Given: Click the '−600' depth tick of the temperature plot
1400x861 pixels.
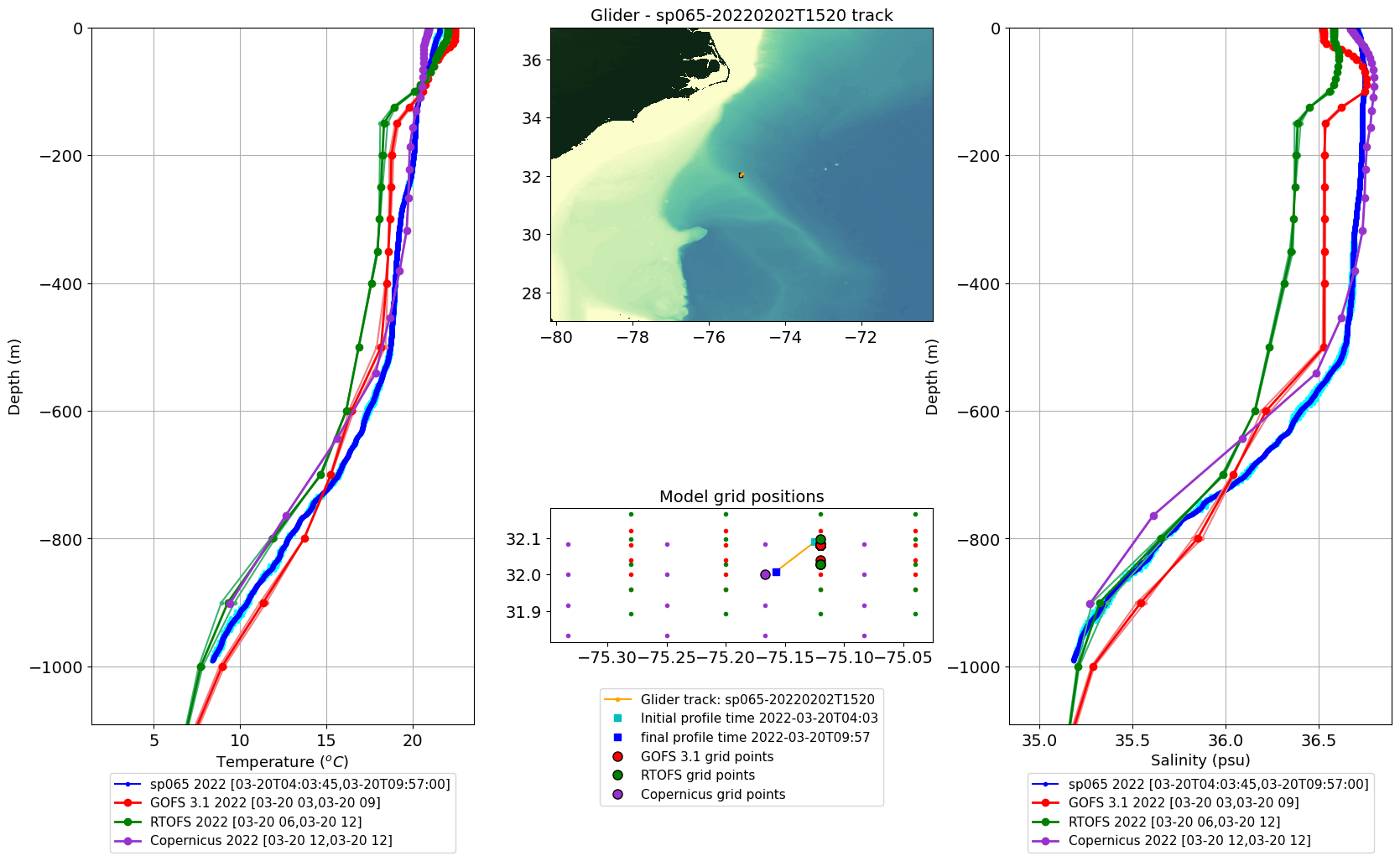Looking at the screenshot, I should click(x=61, y=412).
